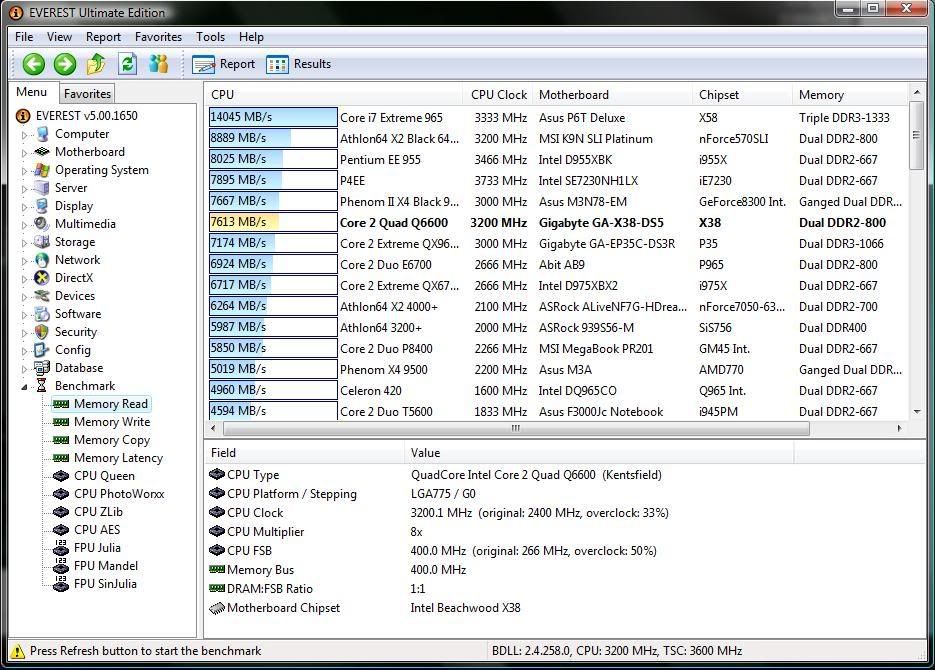Click the green Forward arrow toolbar icon
Image resolution: width=935 pixels, height=670 pixels.
[65, 64]
